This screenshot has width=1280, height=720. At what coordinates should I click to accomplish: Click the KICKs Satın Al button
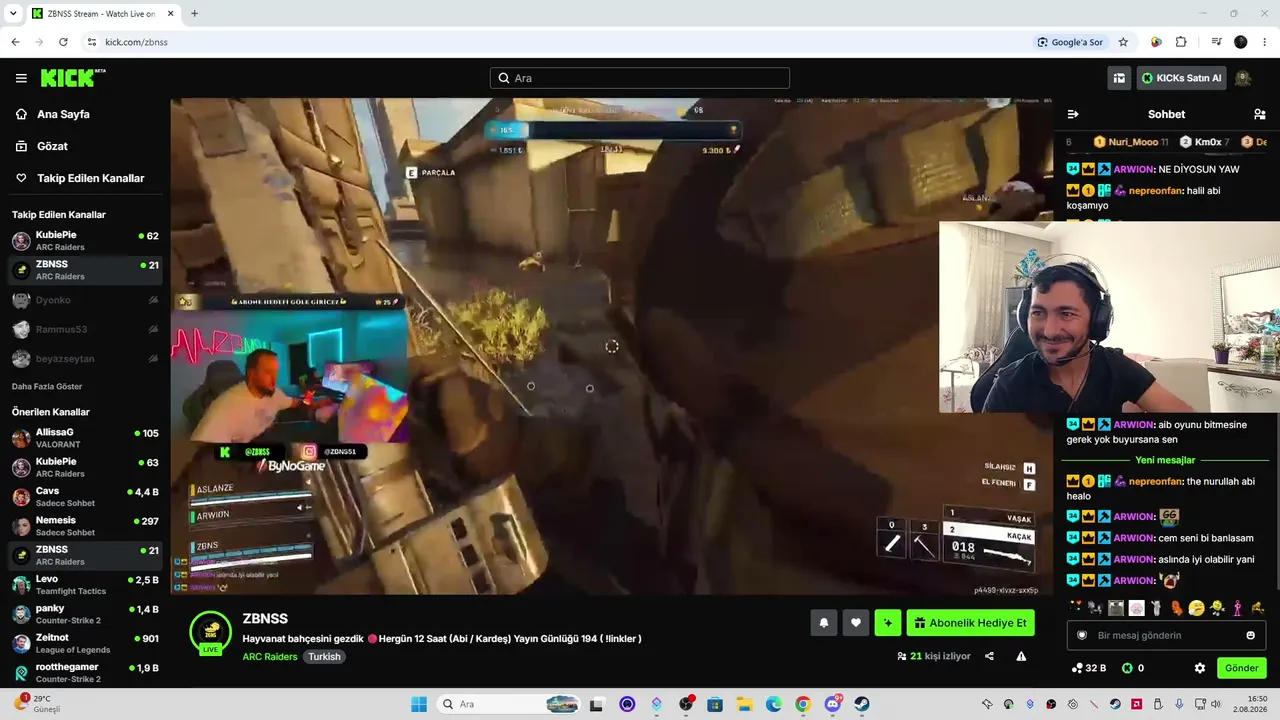click(x=1181, y=78)
